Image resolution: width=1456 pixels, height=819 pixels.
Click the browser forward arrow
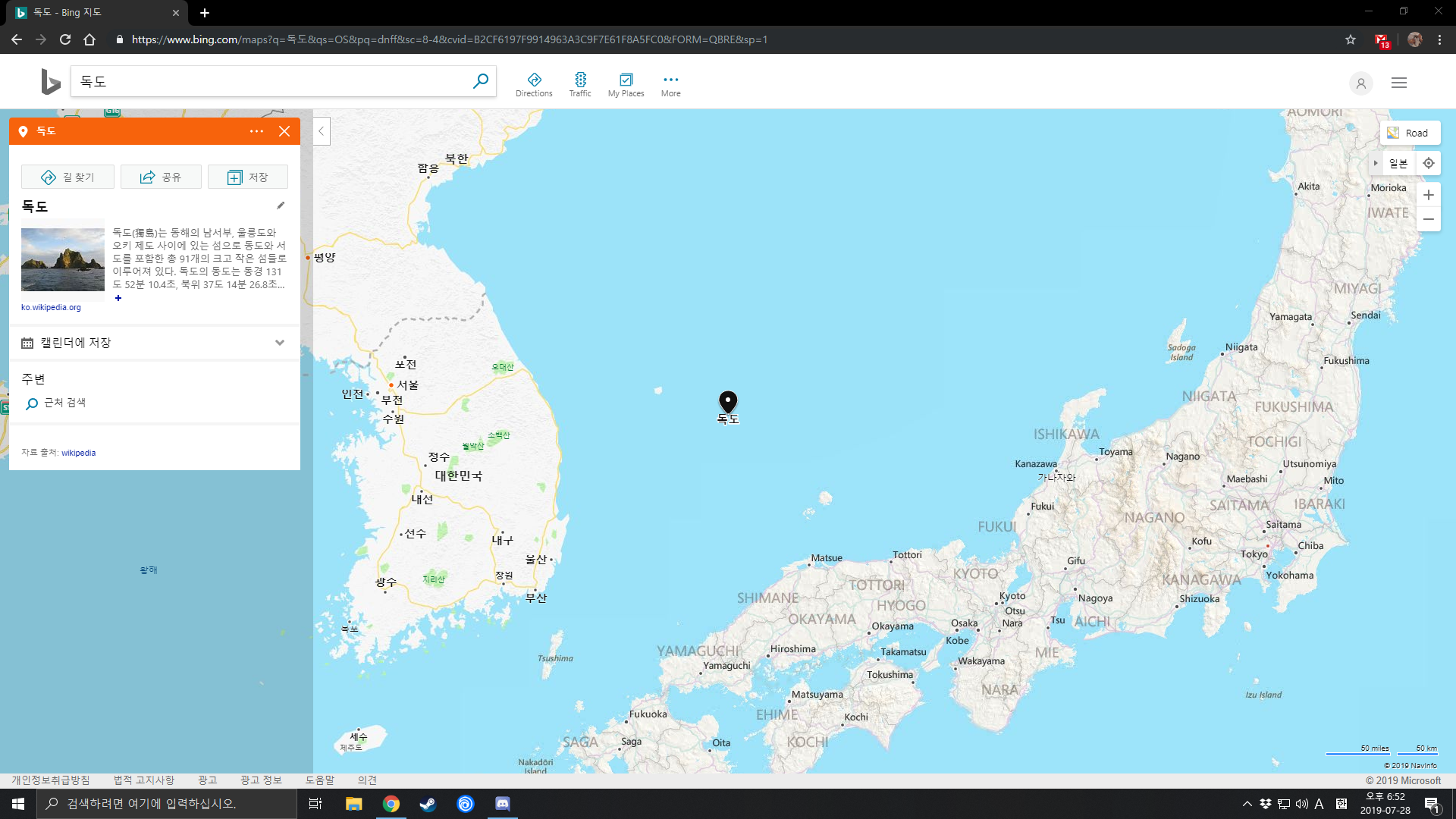(41, 39)
